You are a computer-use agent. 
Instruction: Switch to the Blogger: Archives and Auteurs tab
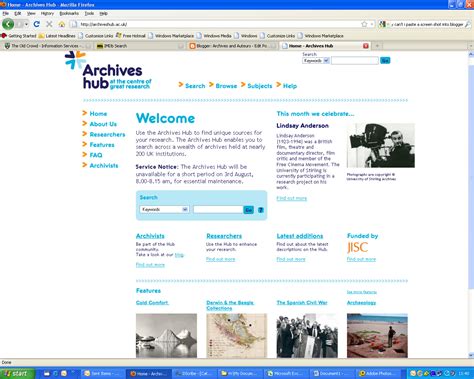pos(232,46)
